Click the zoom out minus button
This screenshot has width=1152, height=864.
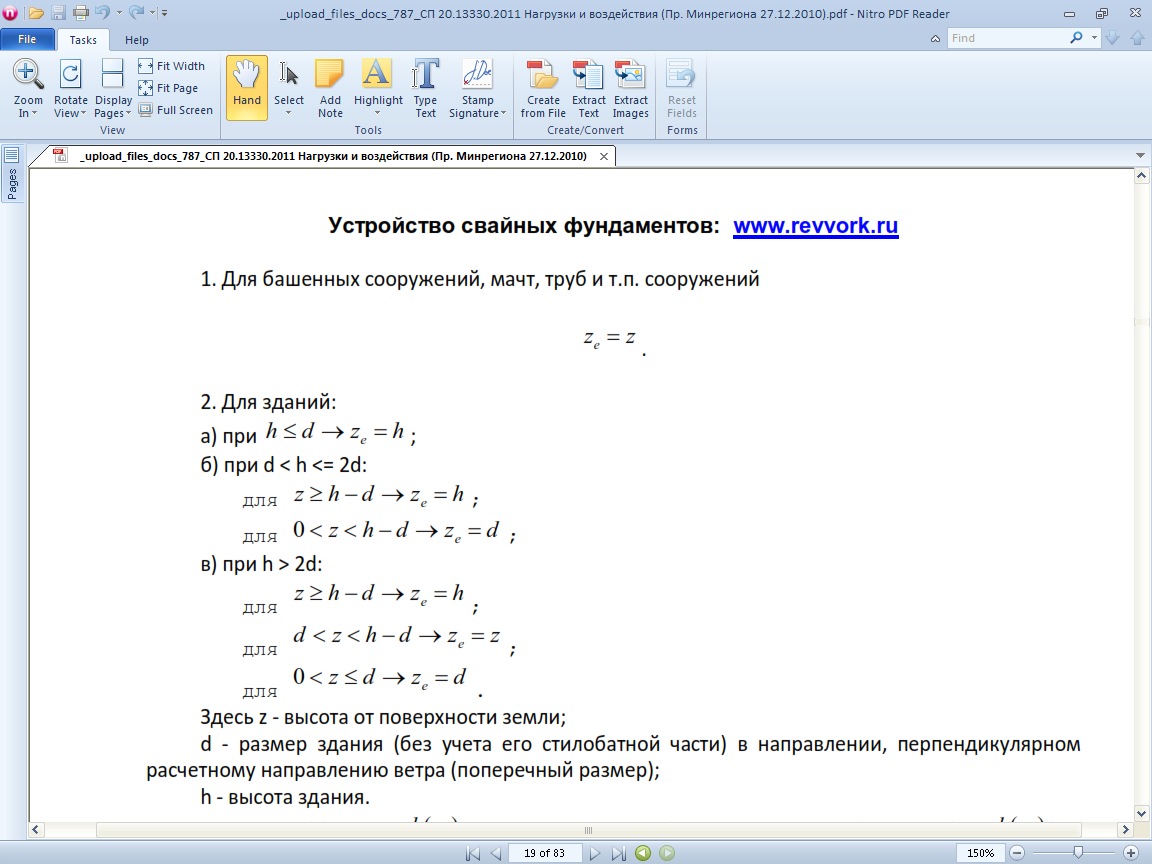point(1017,853)
